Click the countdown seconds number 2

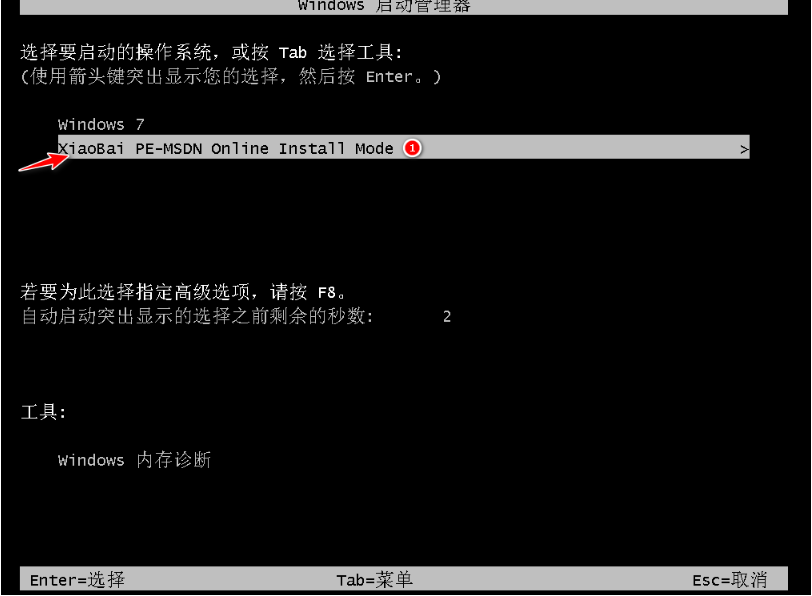(447, 316)
